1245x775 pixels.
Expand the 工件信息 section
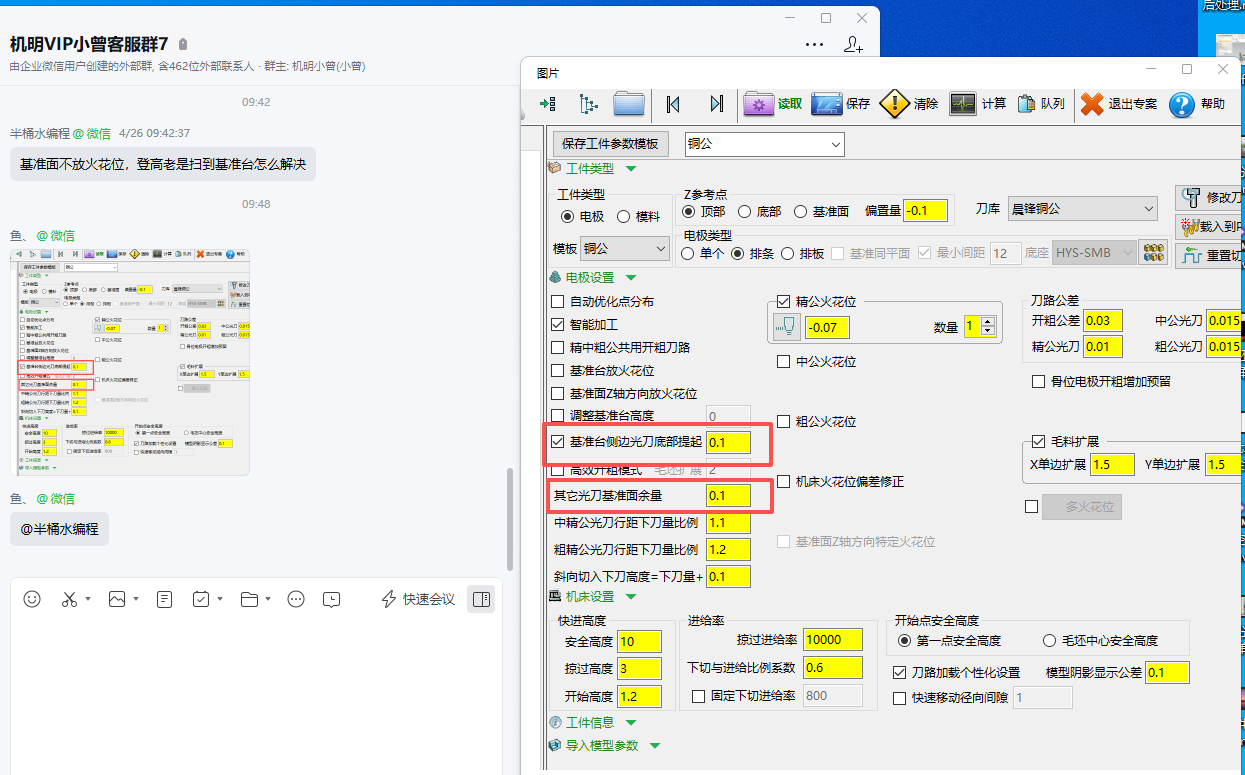click(x=631, y=722)
